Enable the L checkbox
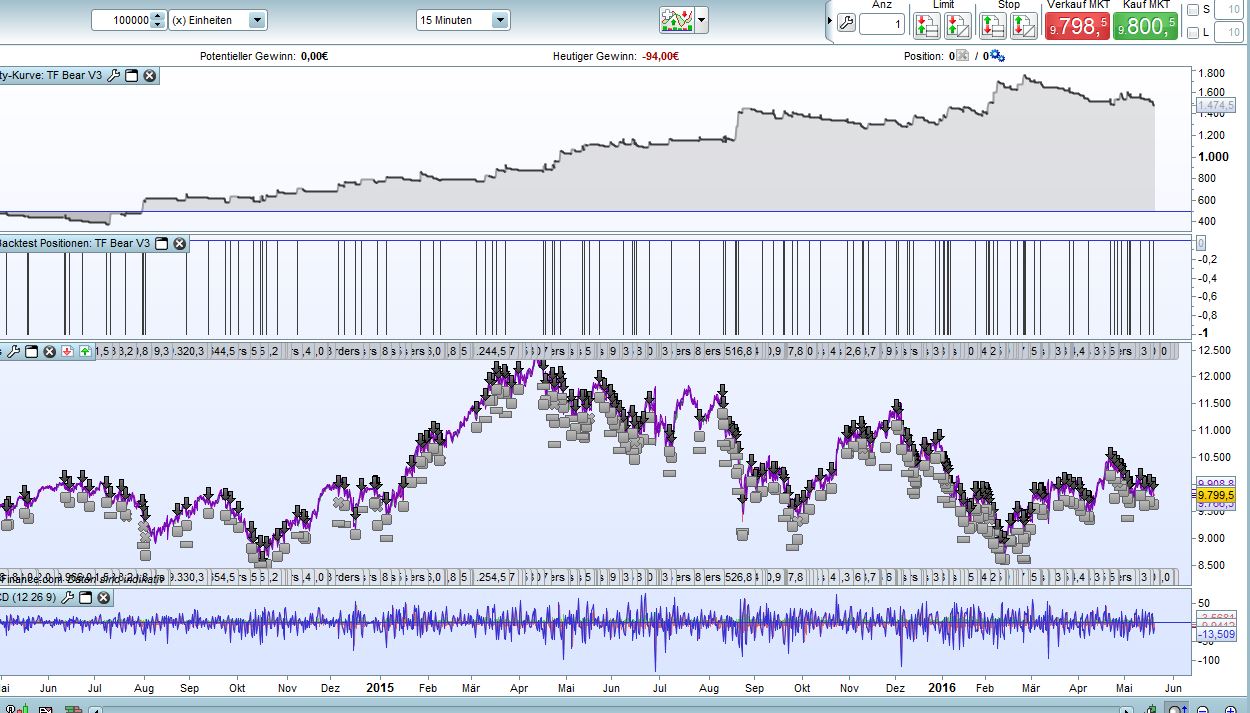This screenshot has height=713, width=1250. [1193, 33]
